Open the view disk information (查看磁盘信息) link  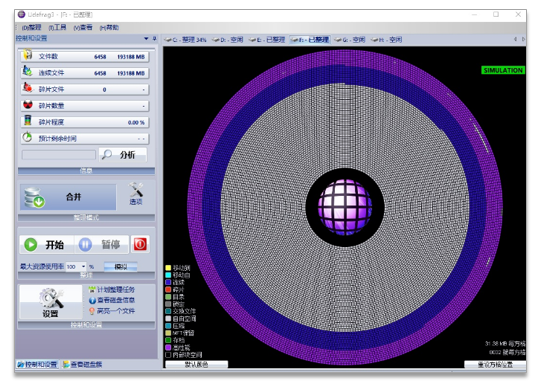click(x=111, y=300)
